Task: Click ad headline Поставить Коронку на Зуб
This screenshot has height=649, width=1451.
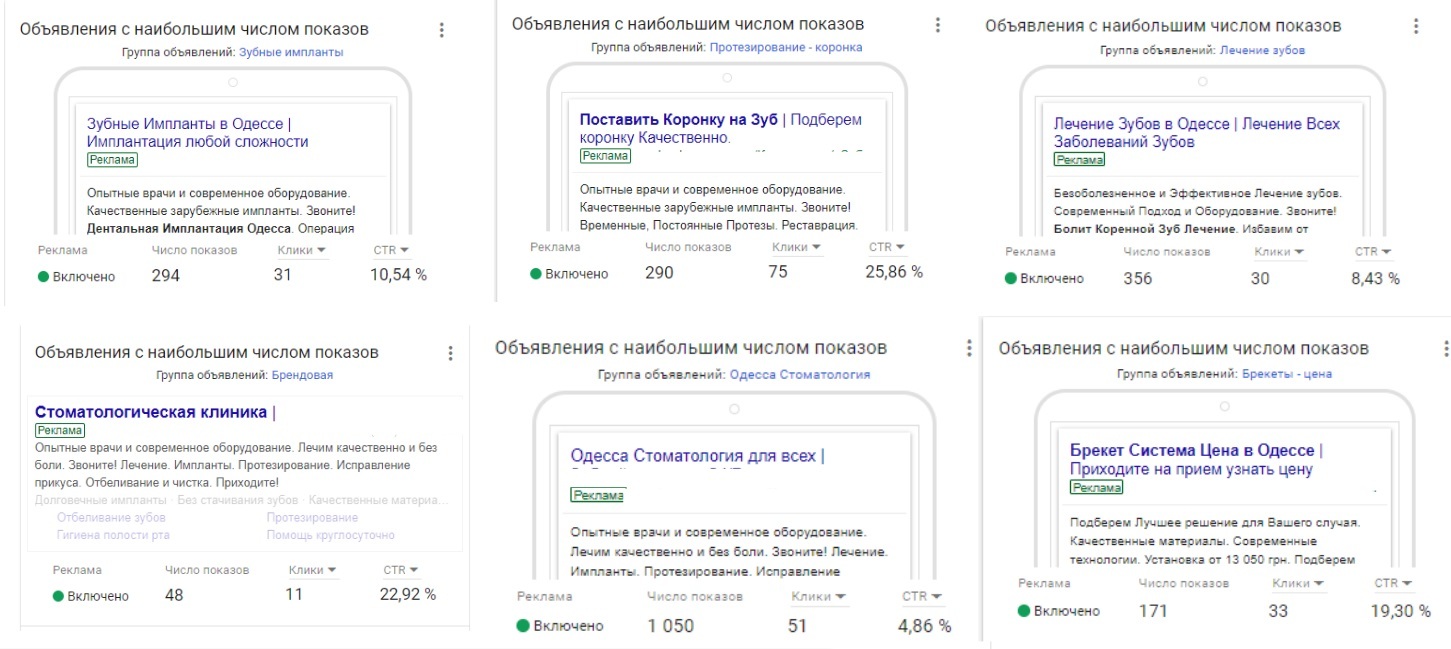Action: (679, 120)
